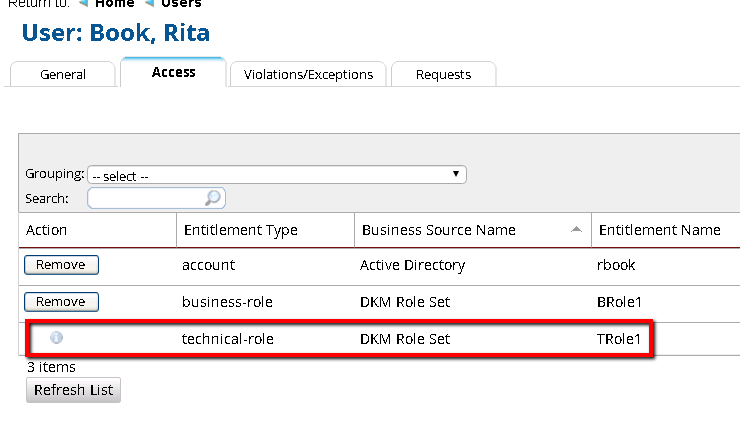The image size is (740, 421).
Task: Select the TRole1 entitlement name cell
Action: (617, 339)
